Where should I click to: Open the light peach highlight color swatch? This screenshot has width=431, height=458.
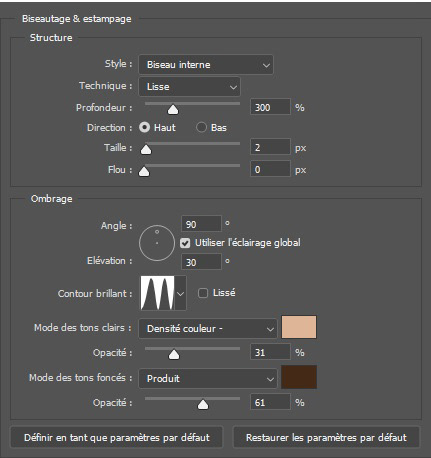click(299, 327)
